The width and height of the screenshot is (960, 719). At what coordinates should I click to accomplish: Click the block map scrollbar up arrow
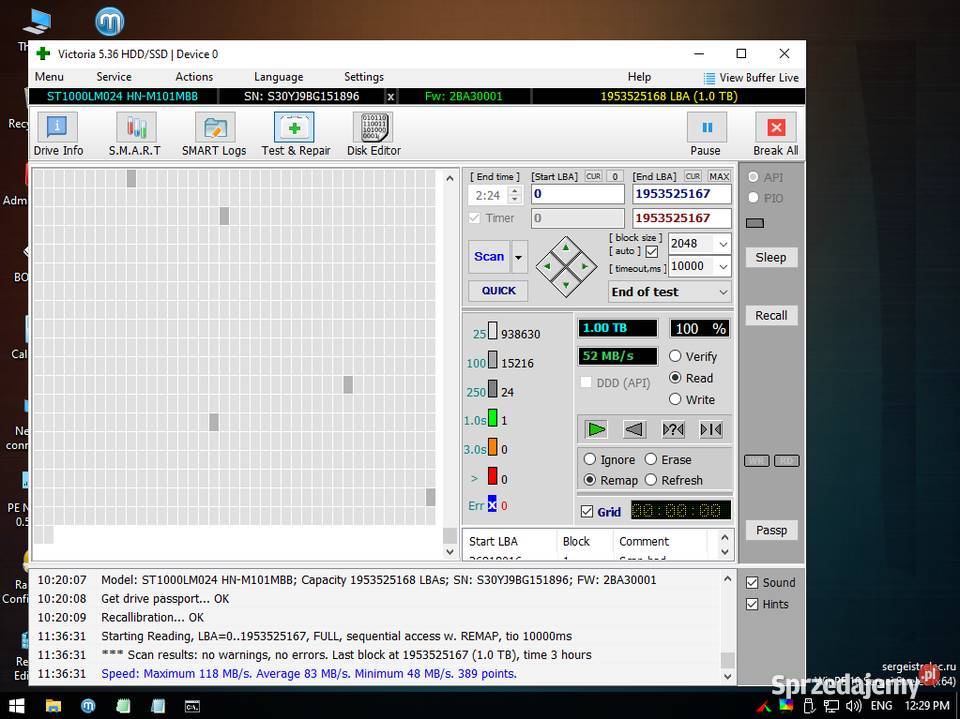[x=450, y=178]
